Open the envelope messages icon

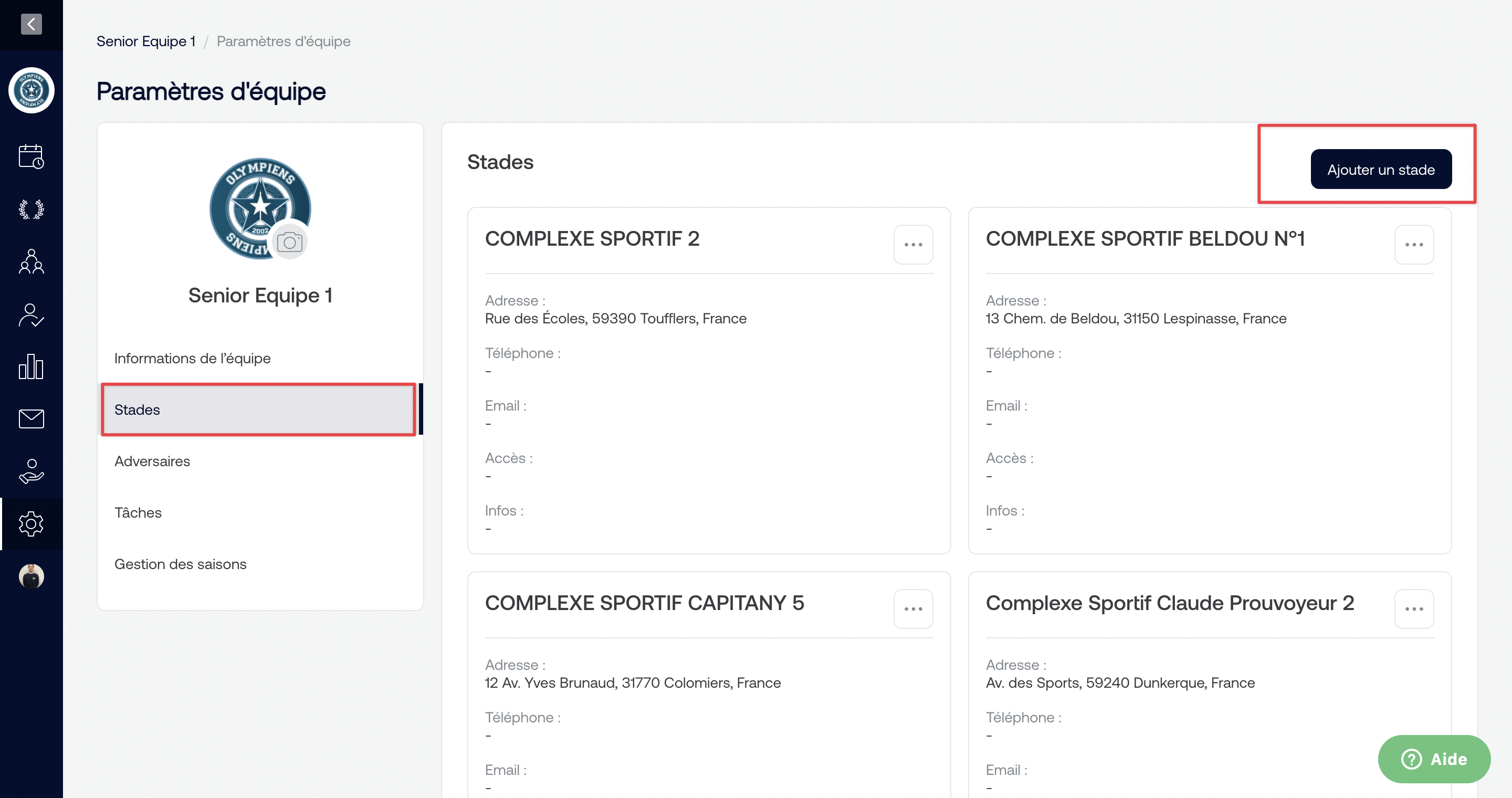pyautogui.click(x=31, y=418)
